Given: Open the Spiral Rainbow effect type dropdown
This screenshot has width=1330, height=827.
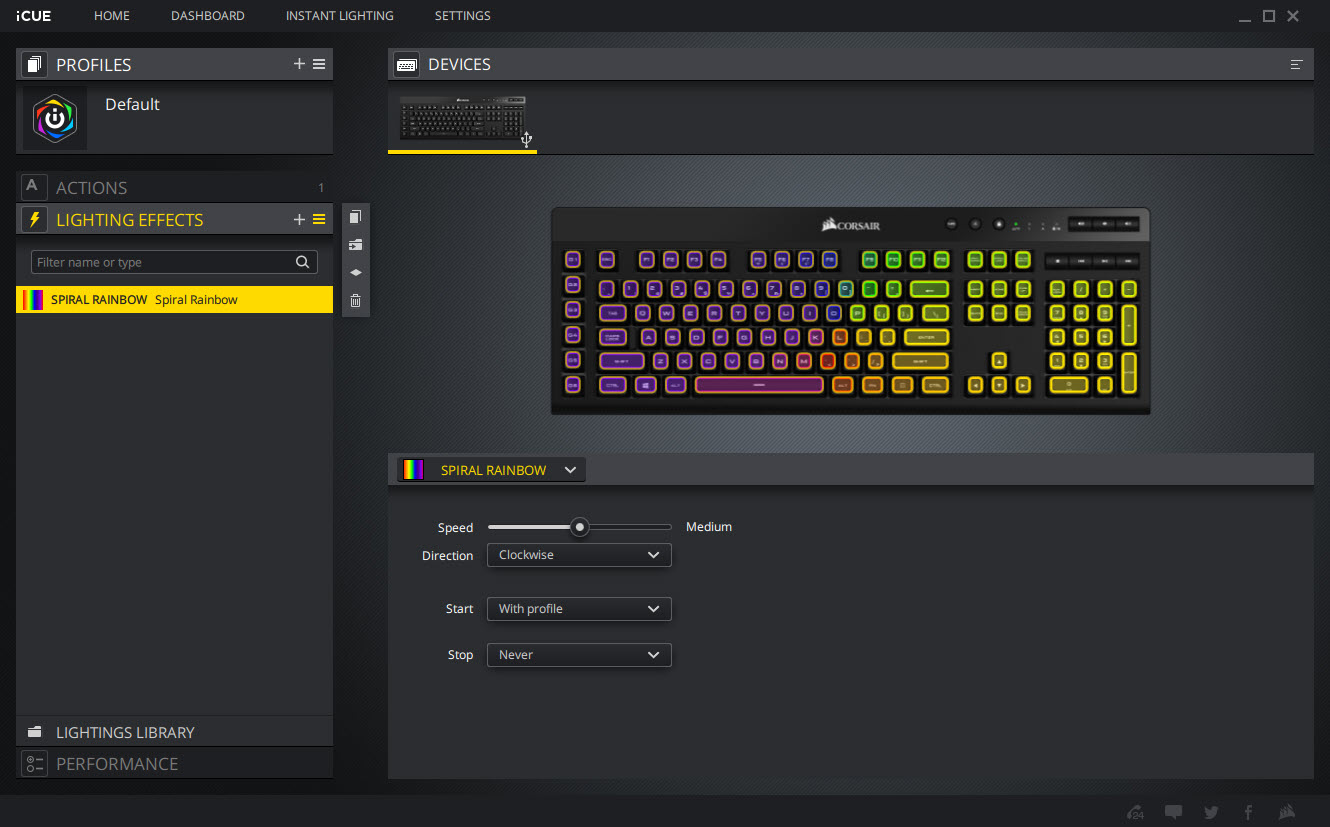Looking at the screenshot, I should [491, 469].
